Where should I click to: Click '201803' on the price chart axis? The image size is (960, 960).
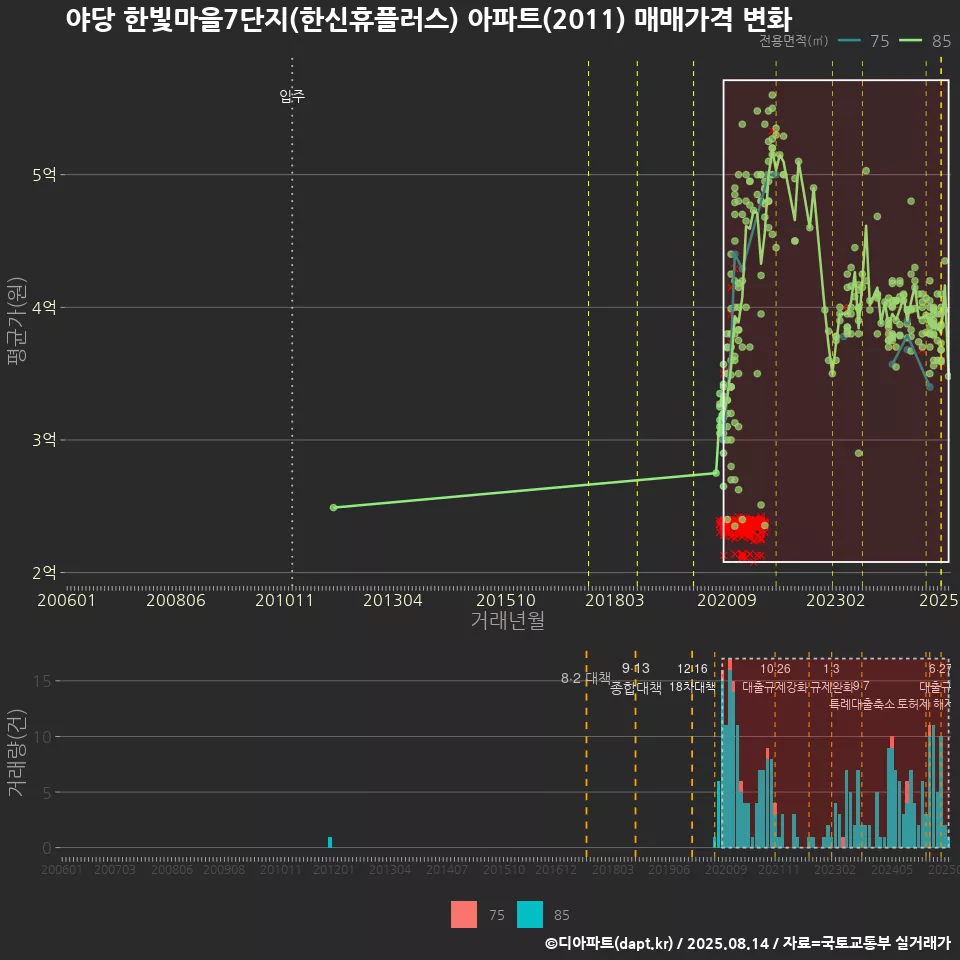coord(615,600)
